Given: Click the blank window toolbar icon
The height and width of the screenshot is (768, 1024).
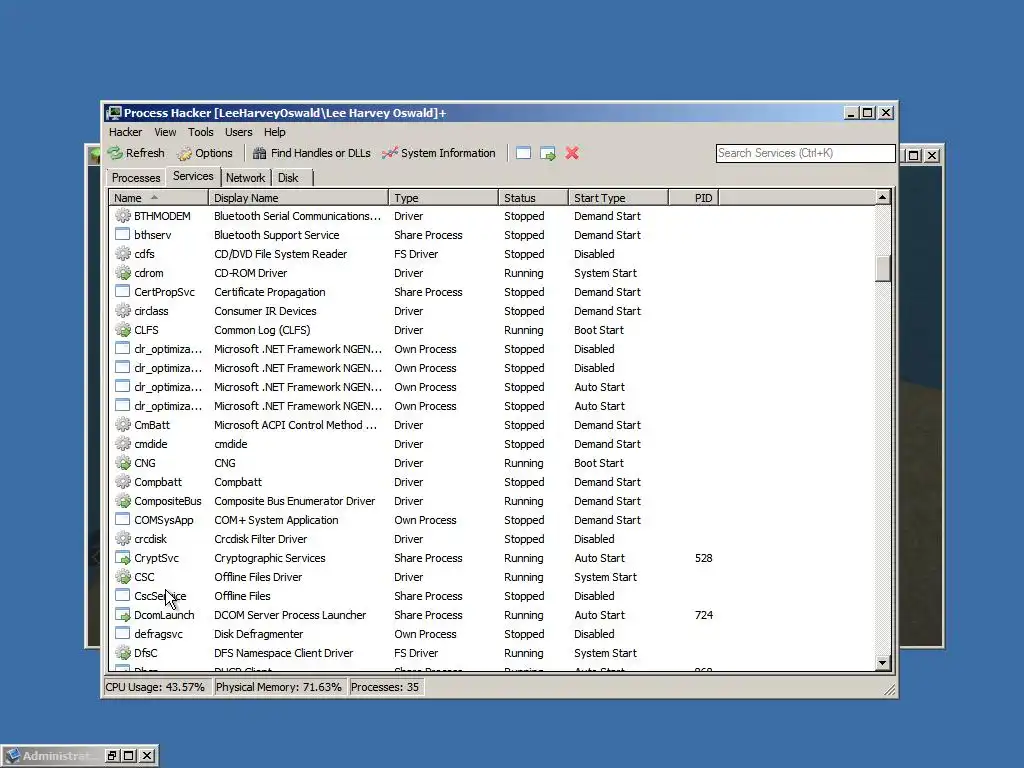Looking at the screenshot, I should click(523, 153).
